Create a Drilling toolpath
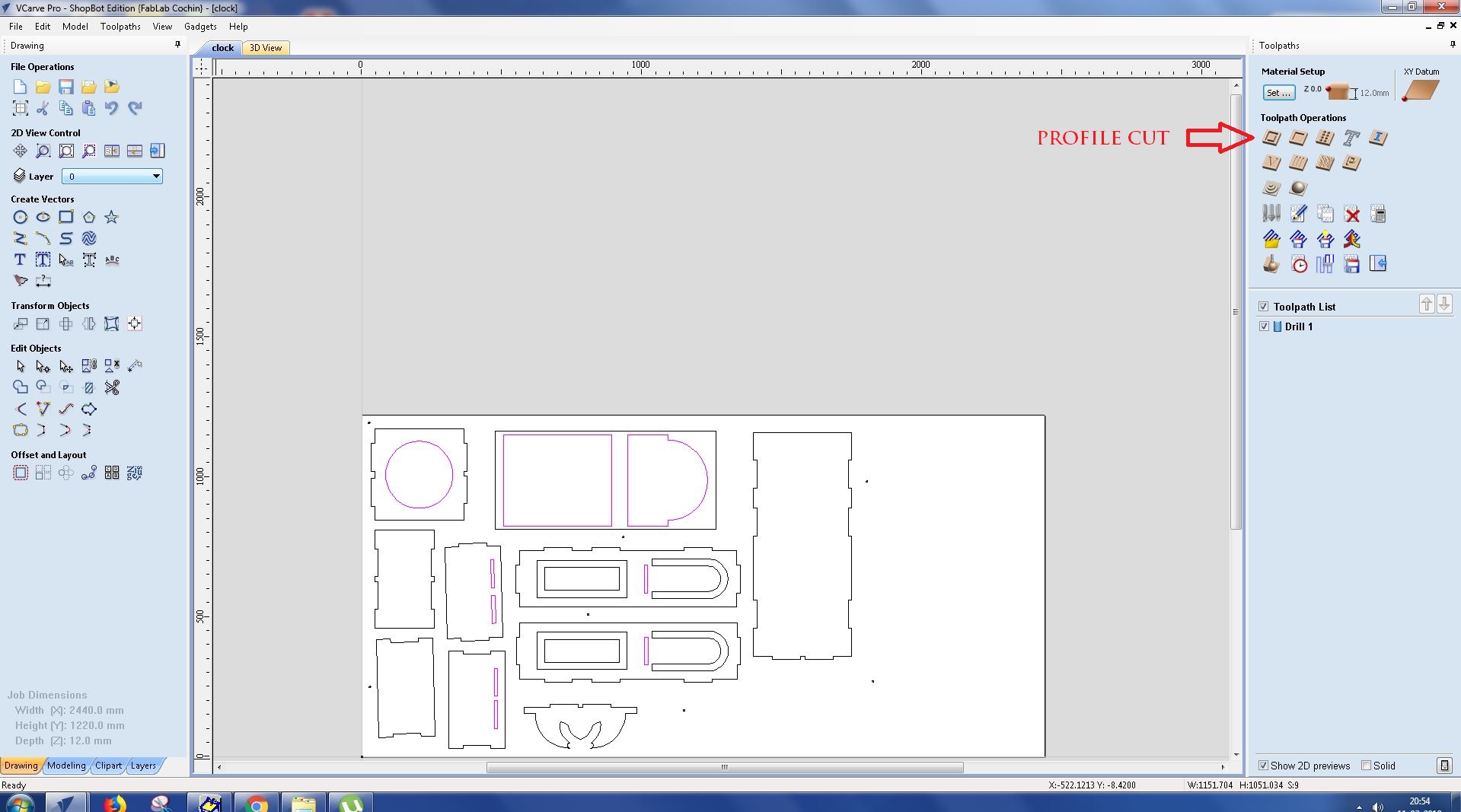This screenshot has height=812, width=1461. (x=1325, y=138)
